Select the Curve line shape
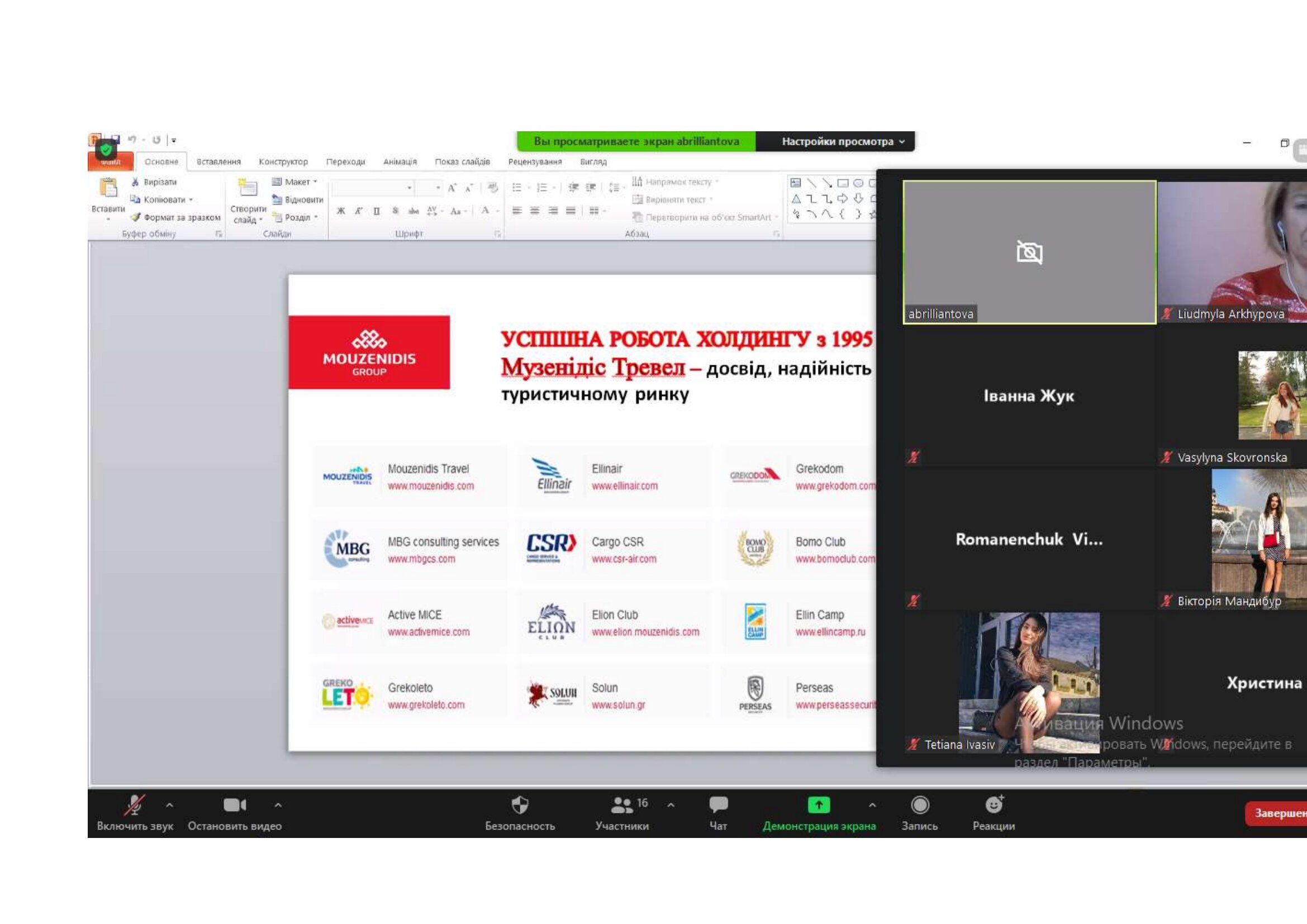This screenshot has width=1307, height=924. click(x=827, y=215)
